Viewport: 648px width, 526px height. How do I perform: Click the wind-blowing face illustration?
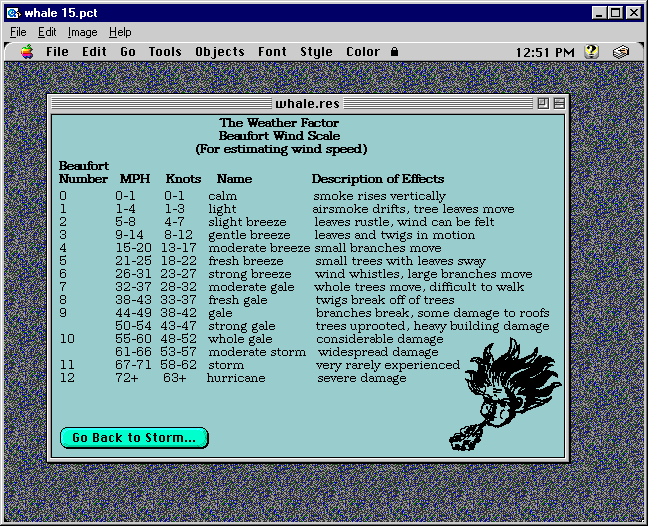pyautogui.click(x=505, y=394)
